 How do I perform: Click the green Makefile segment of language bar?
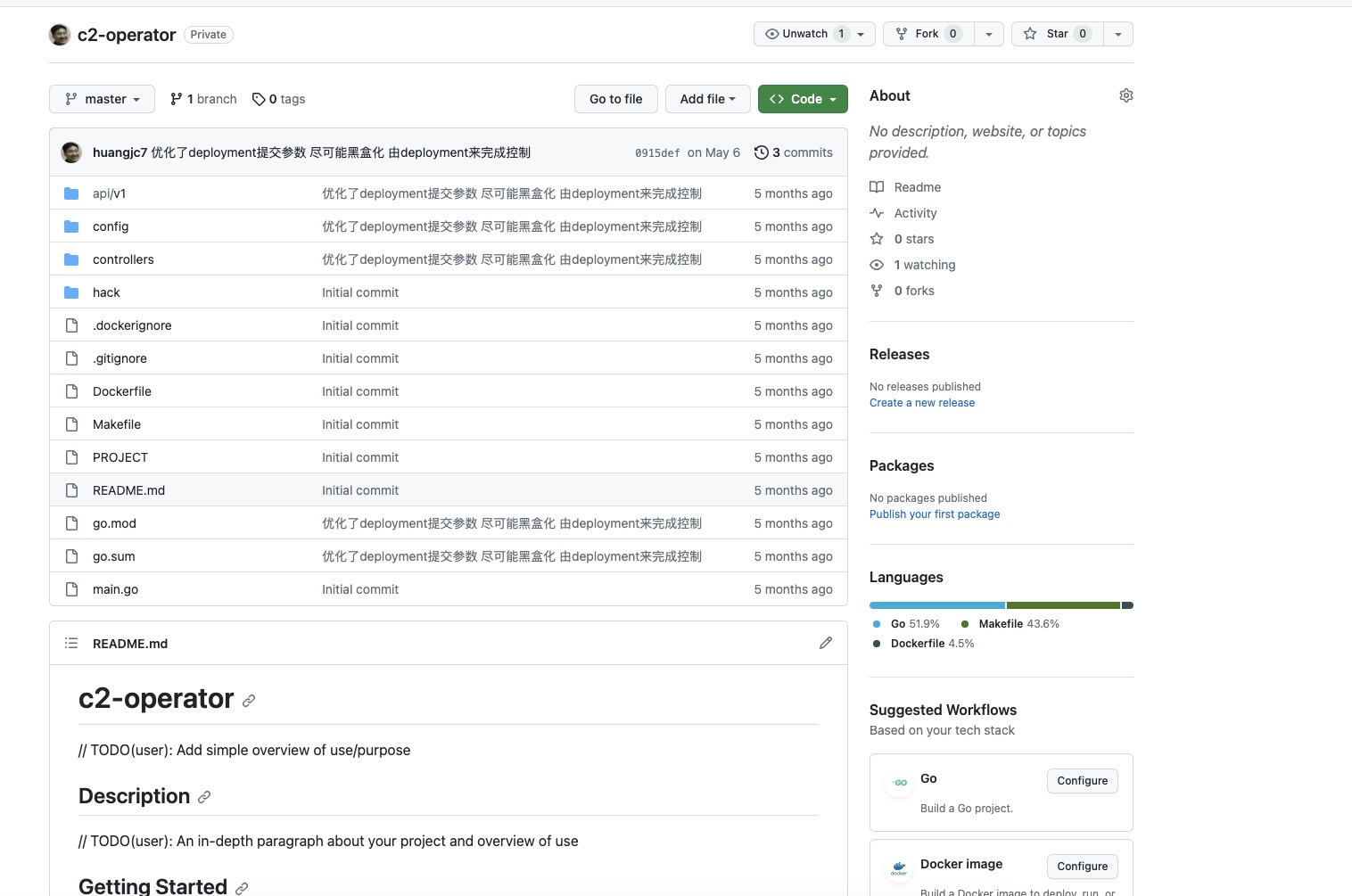1063,605
